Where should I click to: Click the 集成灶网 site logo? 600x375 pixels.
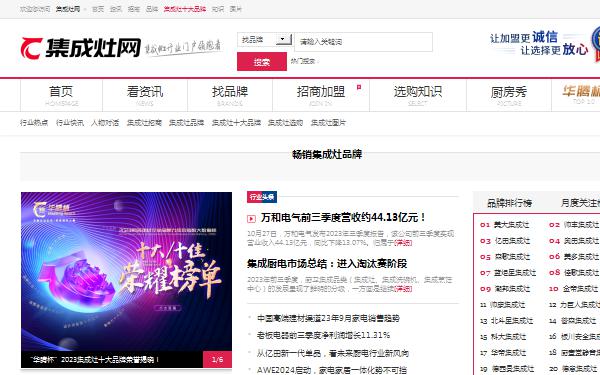click(x=81, y=48)
